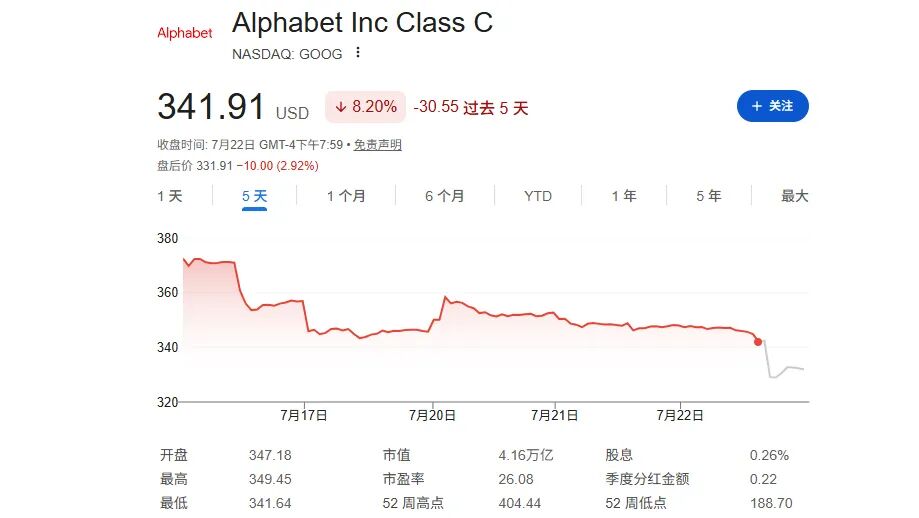The height and width of the screenshot is (518, 919).
Task: Select the 1 年 range tab
Action: [624, 196]
